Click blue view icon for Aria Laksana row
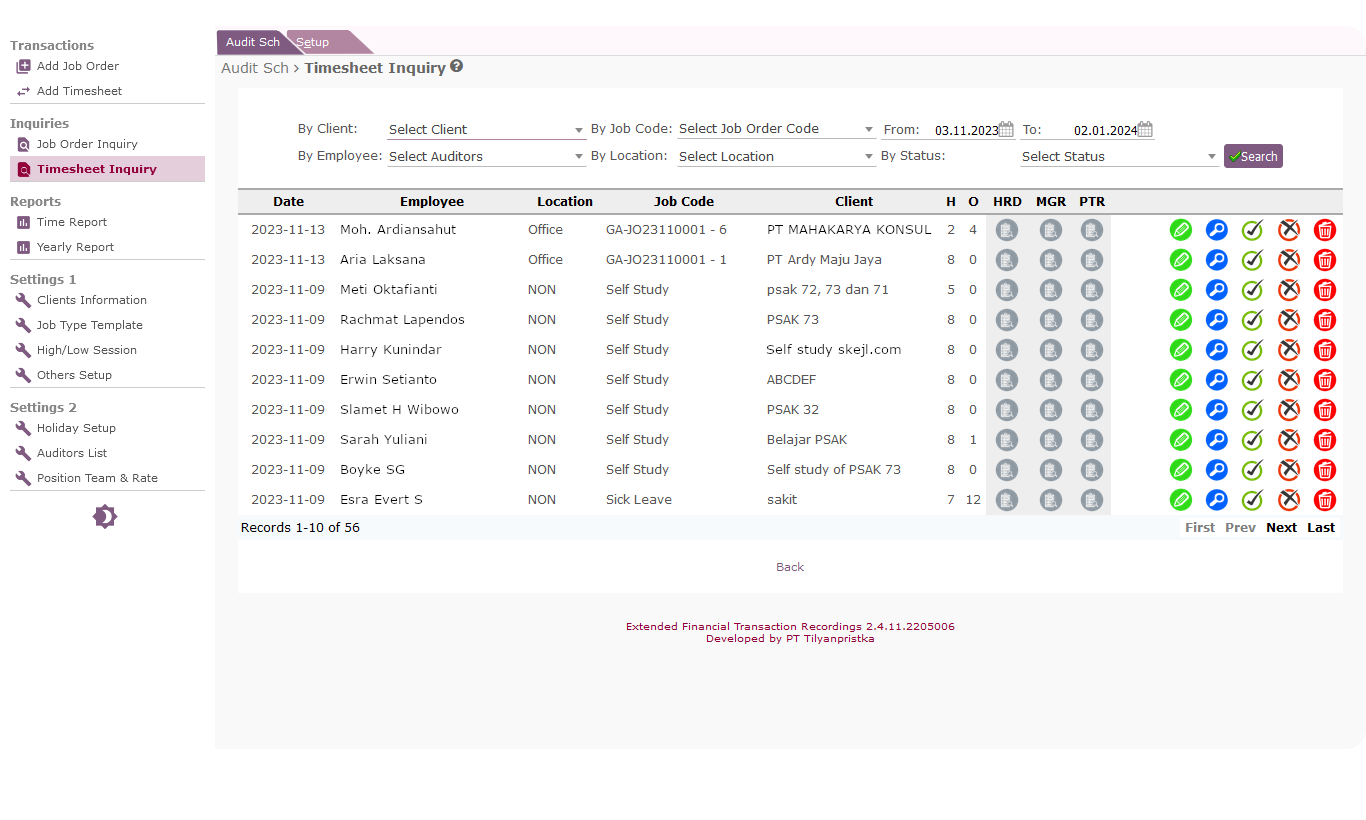This screenshot has height=820, width=1366. (1217, 260)
